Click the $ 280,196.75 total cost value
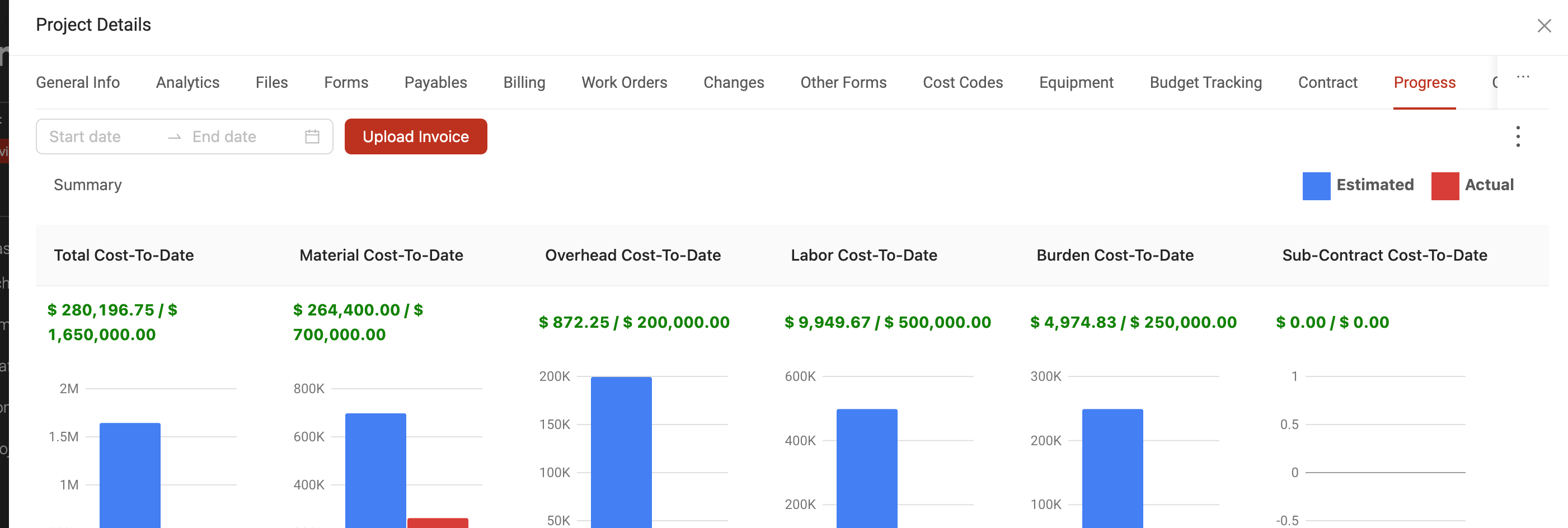This screenshot has height=528, width=1568. [112, 322]
